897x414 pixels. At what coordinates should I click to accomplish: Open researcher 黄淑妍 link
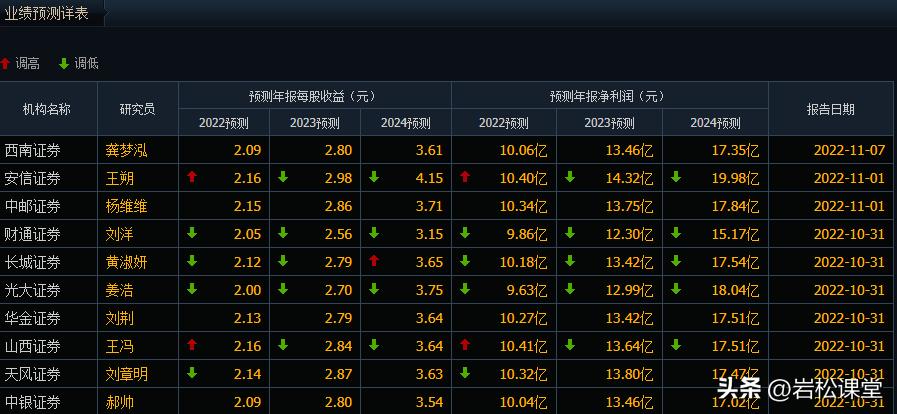coord(126,262)
